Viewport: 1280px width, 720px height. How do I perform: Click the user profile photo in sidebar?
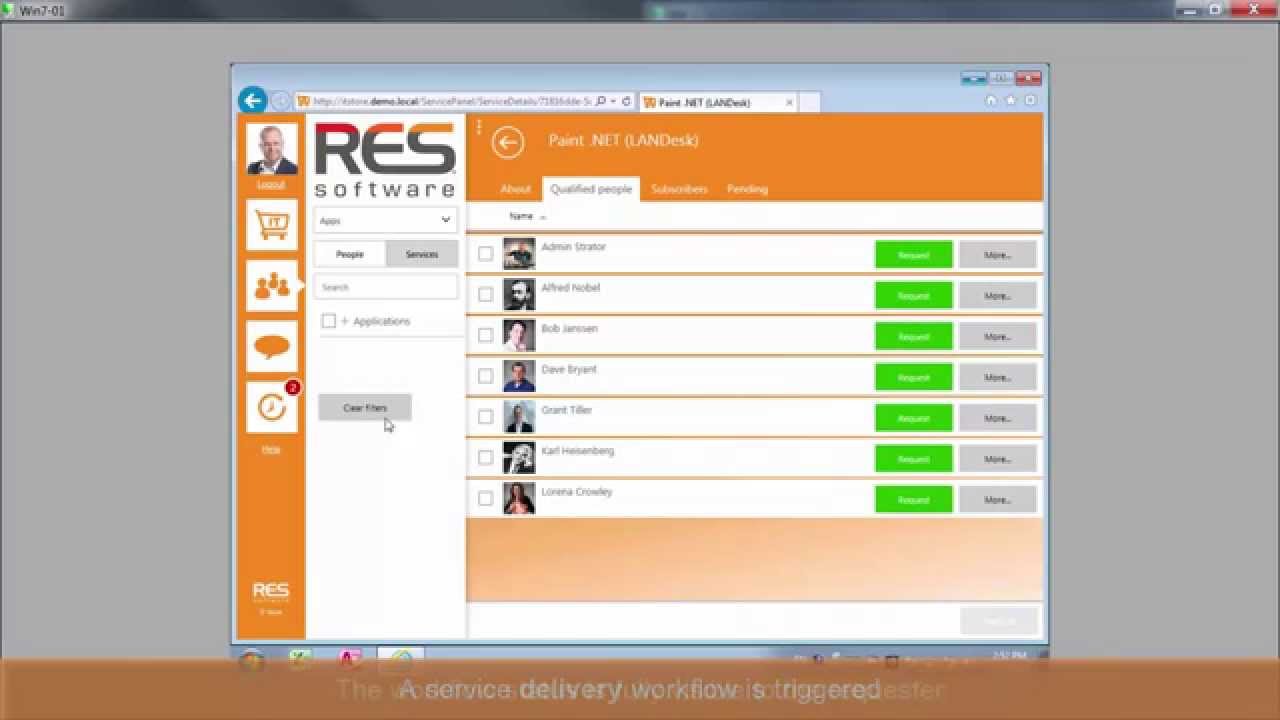[272, 150]
